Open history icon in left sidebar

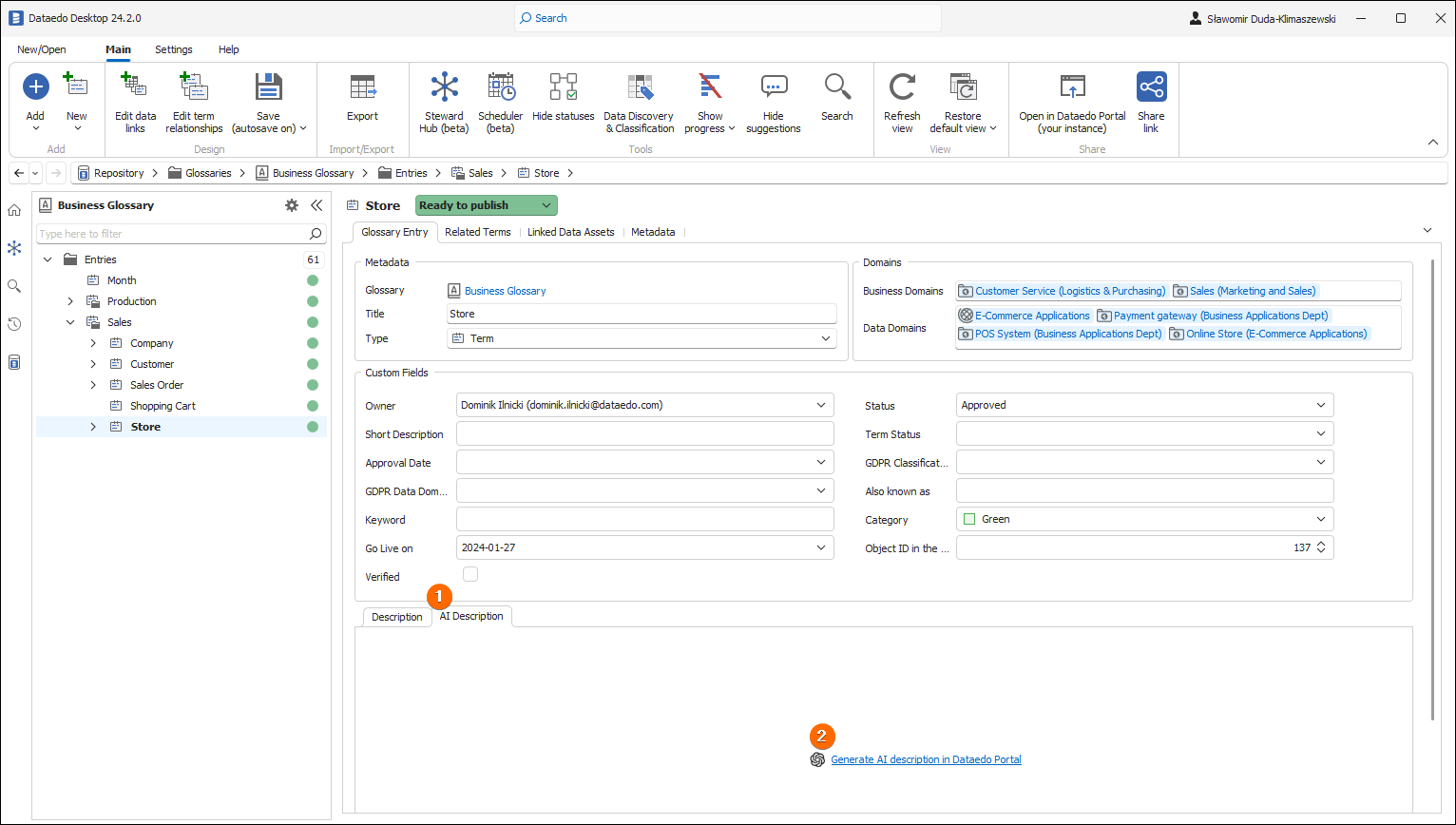point(14,324)
